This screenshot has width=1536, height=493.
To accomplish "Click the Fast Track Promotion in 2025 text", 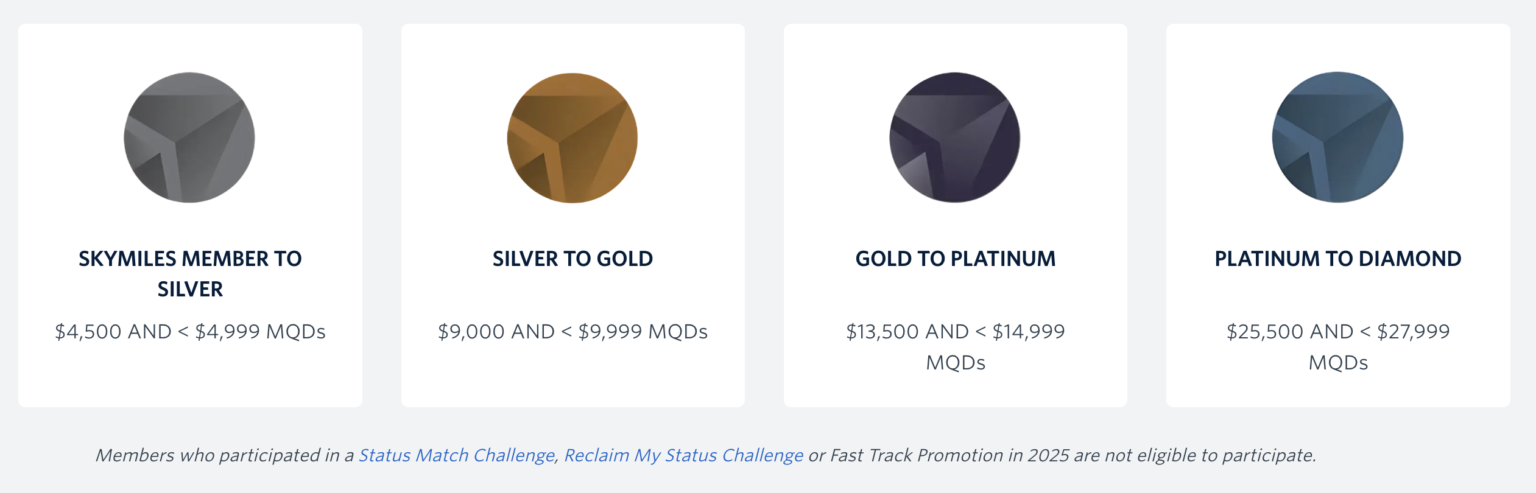I will point(935,456).
